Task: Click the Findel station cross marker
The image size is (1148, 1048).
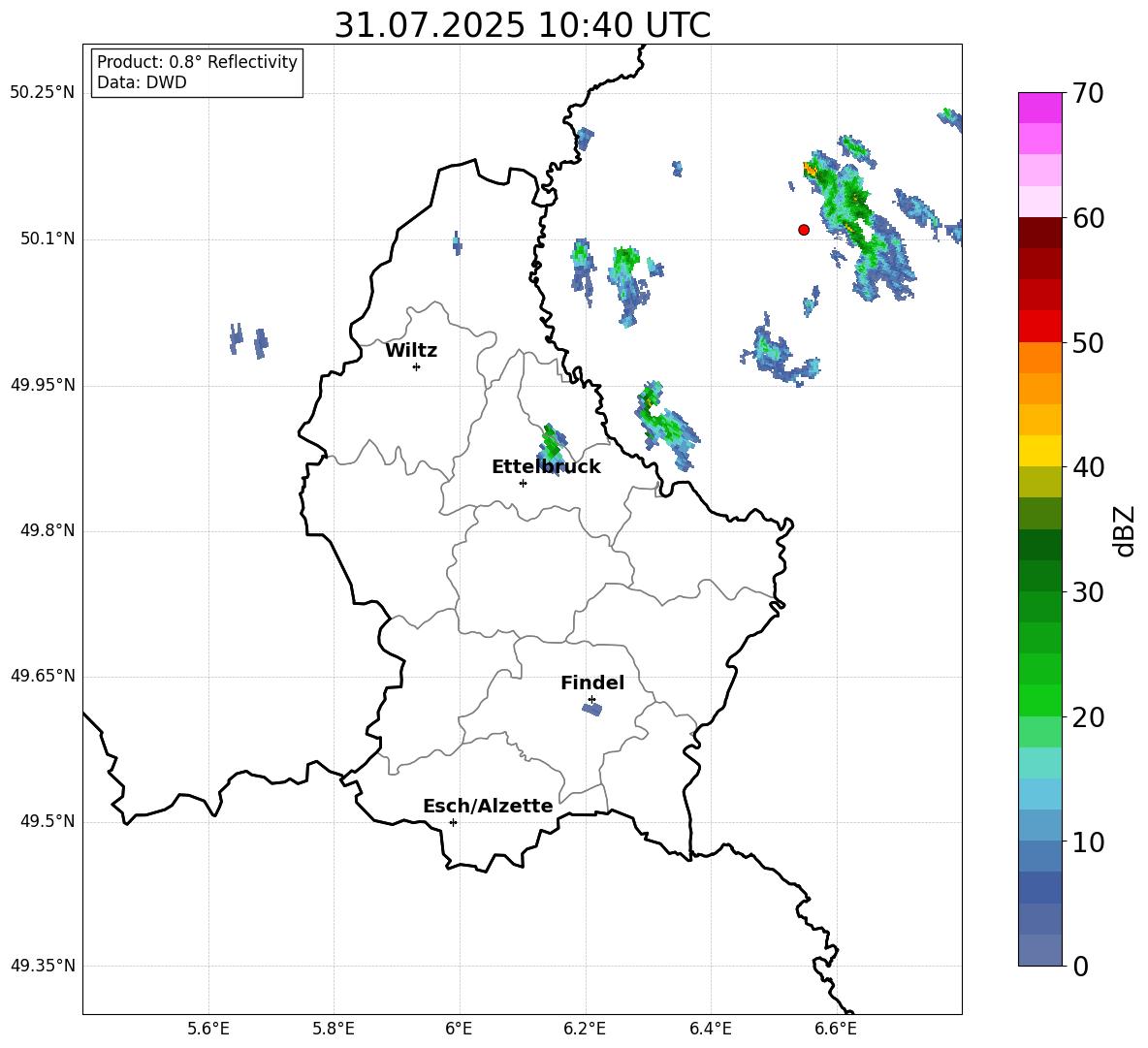Action: [591, 699]
